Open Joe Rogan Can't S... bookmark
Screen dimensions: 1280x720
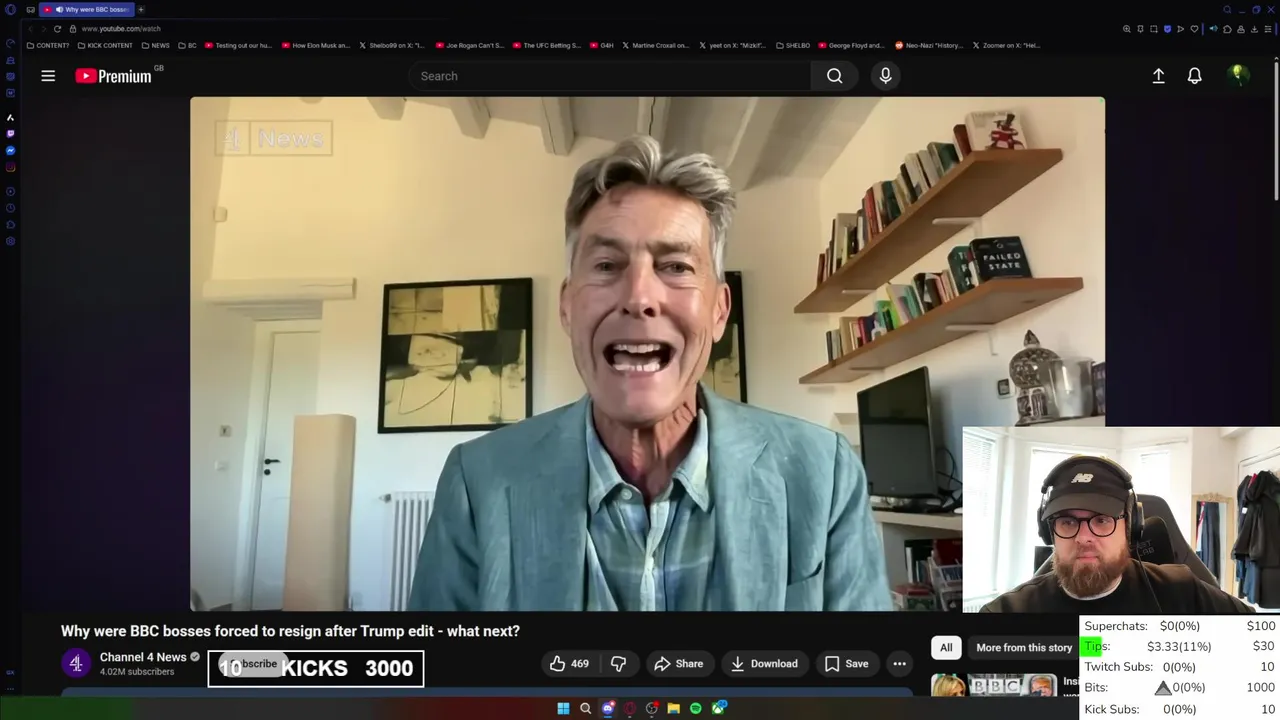tap(469, 45)
